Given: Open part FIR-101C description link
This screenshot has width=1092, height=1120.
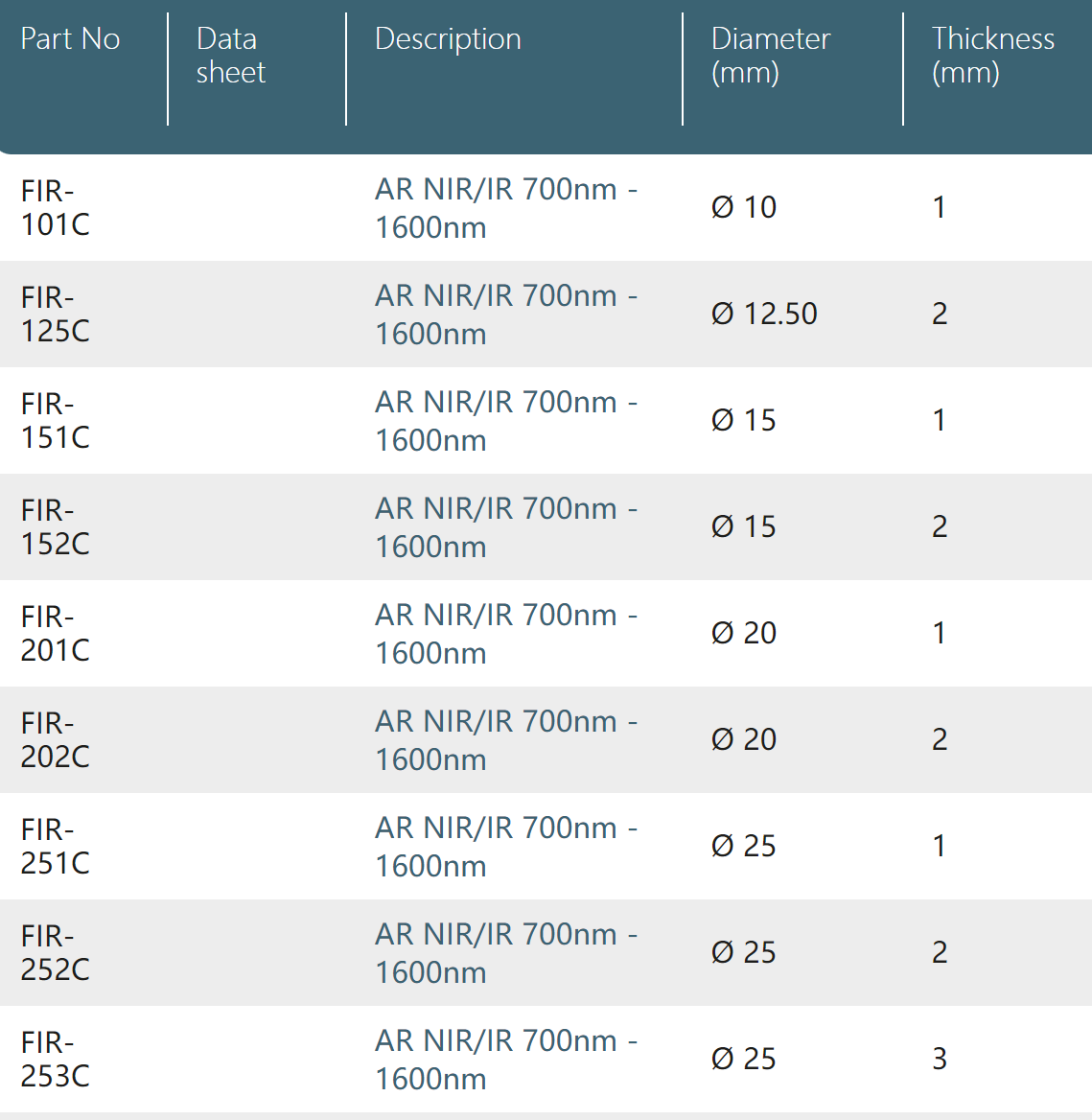Looking at the screenshot, I should [x=506, y=209].
